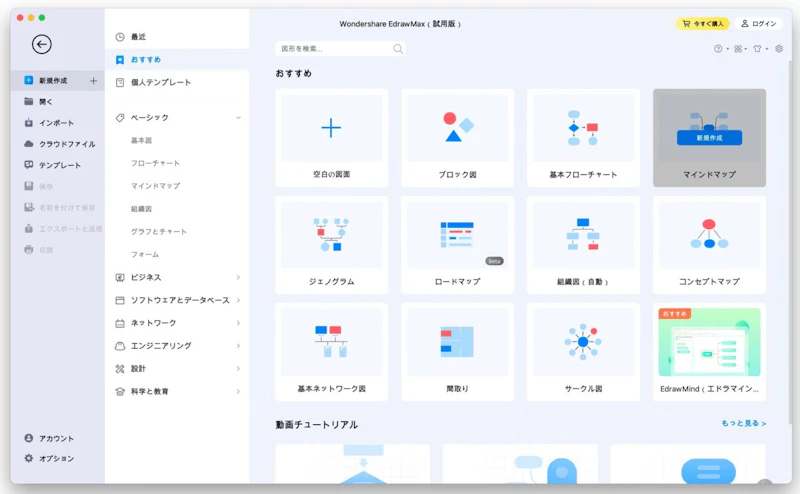
Task: Open the ブロック図 template
Action: [x=457, y=138]
